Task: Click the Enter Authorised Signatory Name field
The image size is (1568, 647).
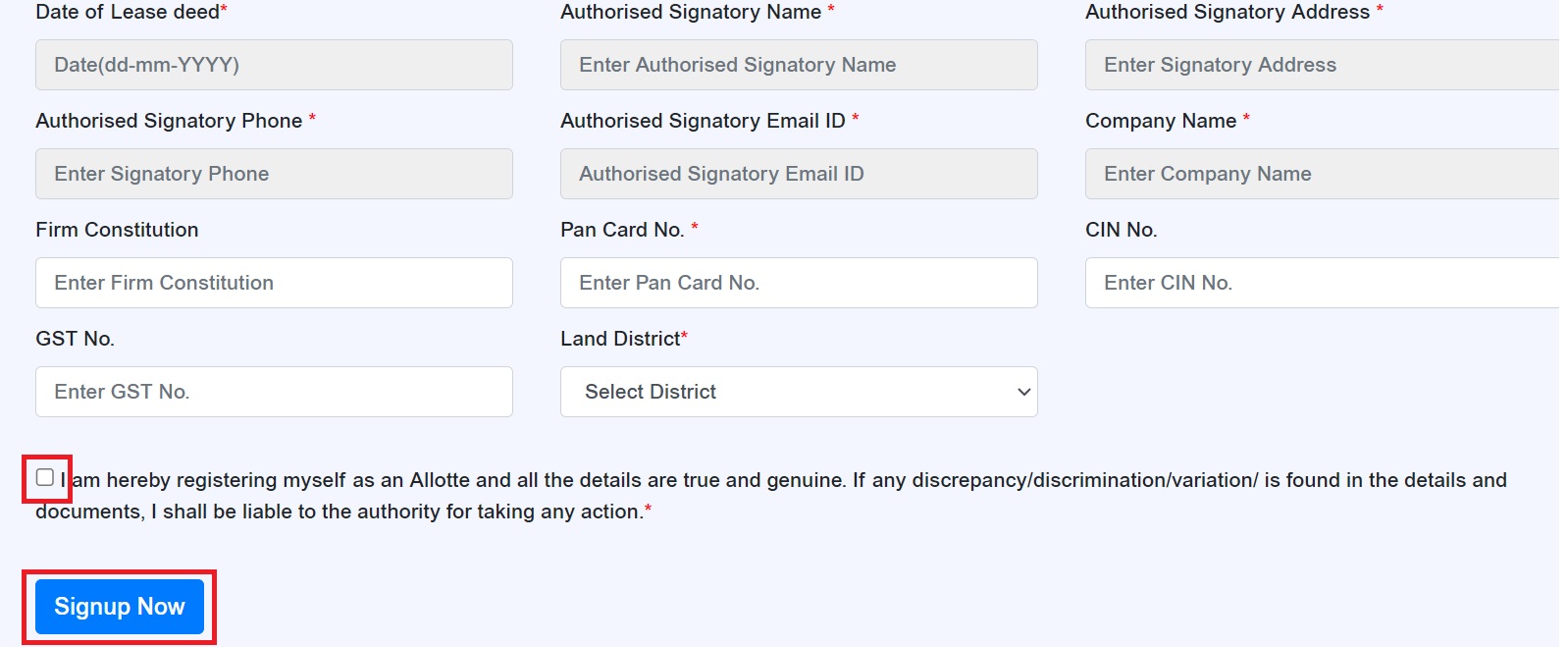Action: [x=797, y=65]
